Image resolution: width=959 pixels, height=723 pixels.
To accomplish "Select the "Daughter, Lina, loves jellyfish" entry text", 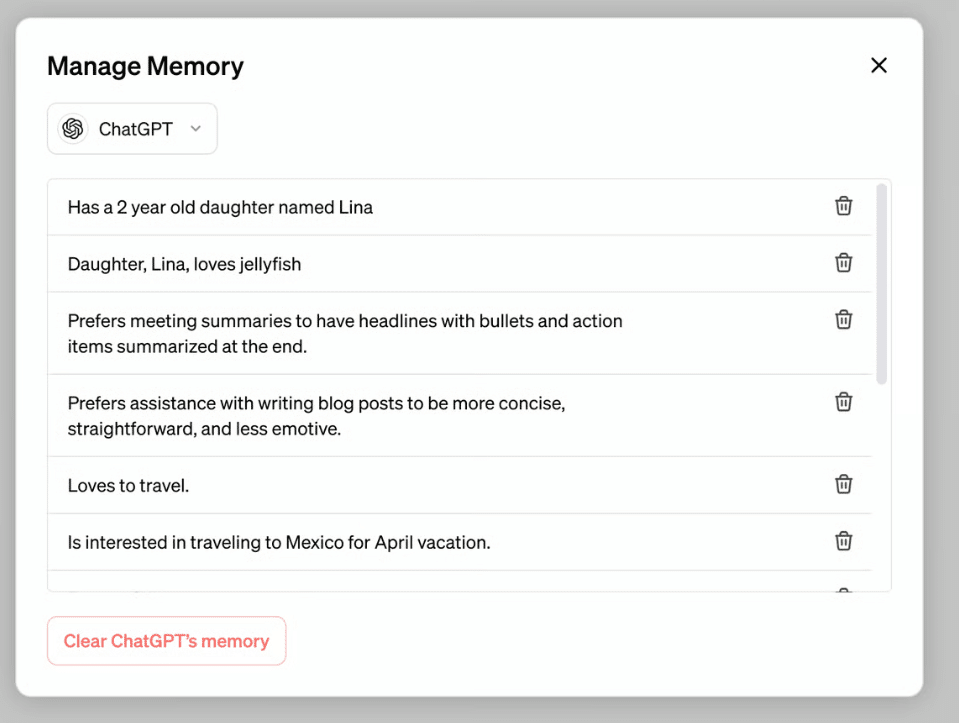I will click(184, 265).
